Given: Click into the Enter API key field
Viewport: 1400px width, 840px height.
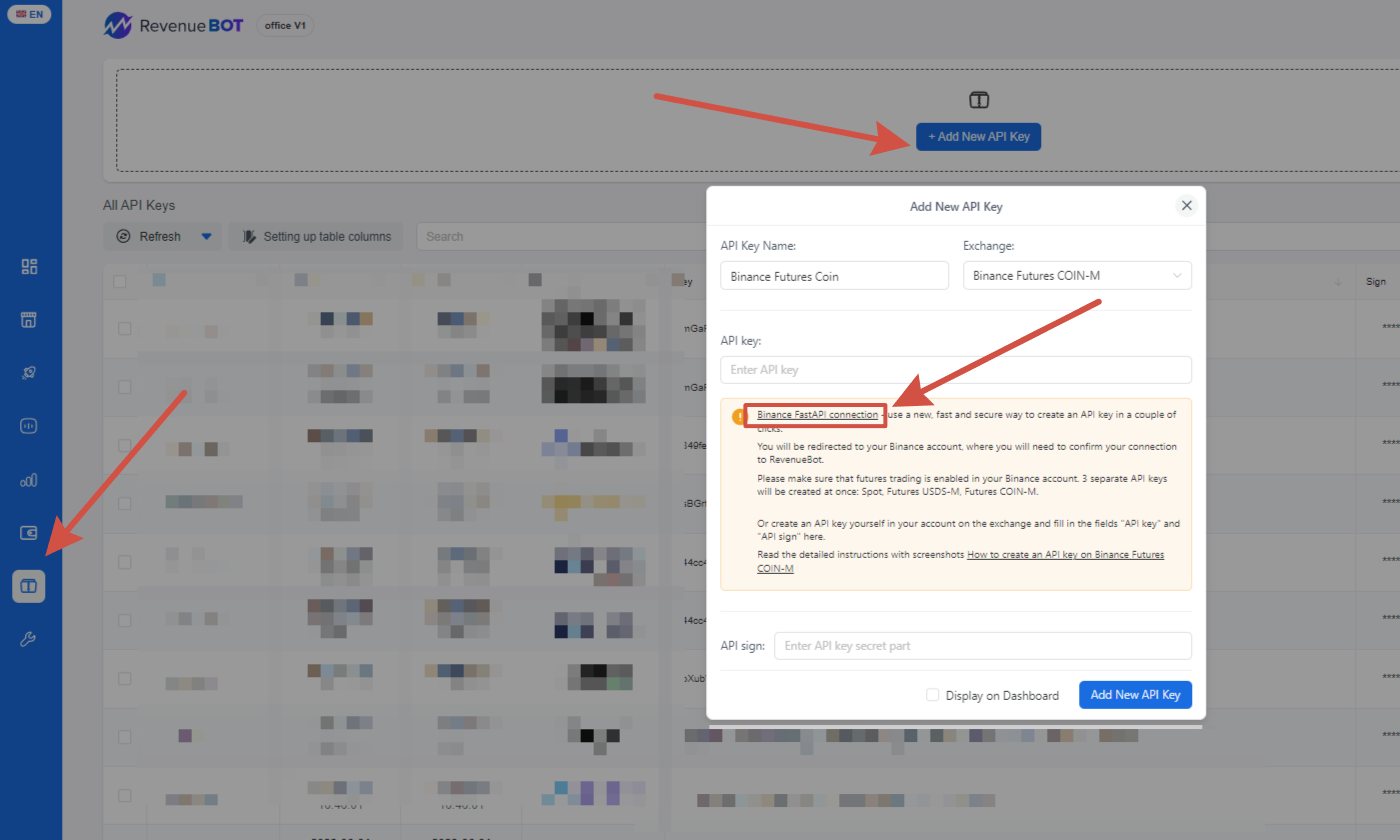Looking at the screenshot, I should [x=956, y=370].
